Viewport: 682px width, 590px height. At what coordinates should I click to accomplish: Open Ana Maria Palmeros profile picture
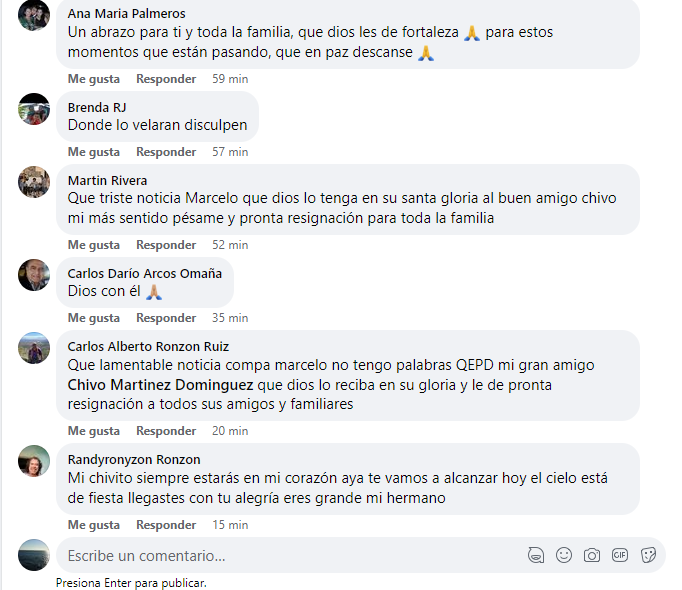[x=34, y=14]
